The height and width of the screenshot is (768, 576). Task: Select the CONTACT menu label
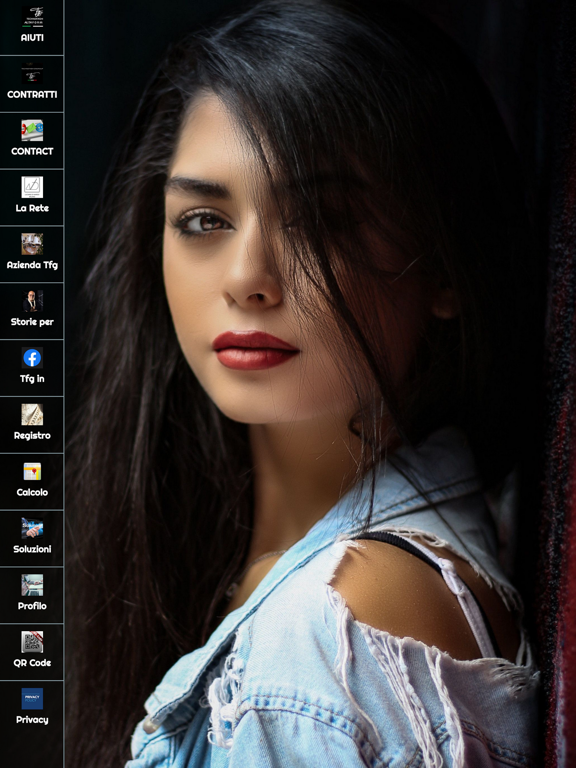pos(32,151)
